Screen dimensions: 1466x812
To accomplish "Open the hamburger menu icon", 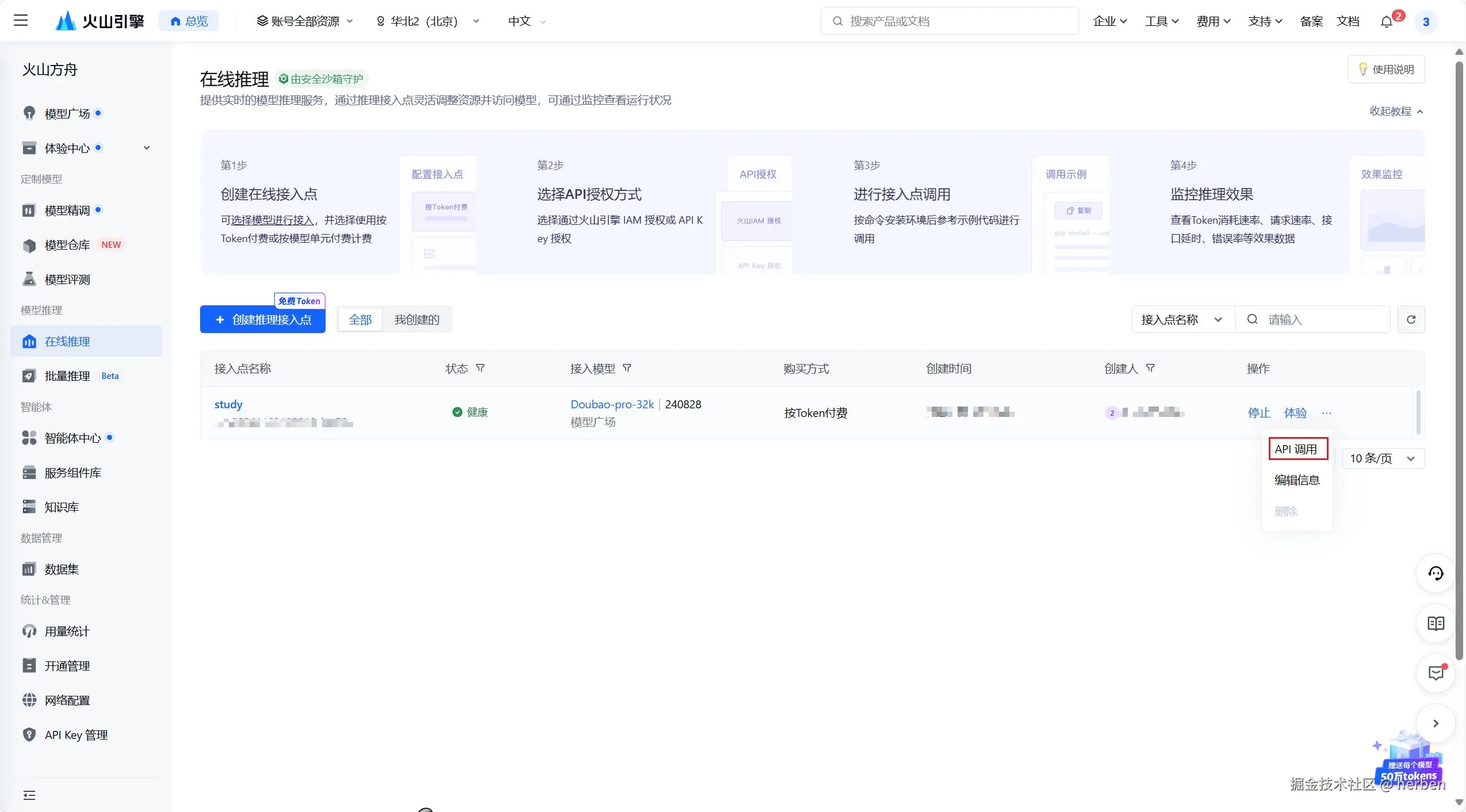I will click(21, 21).
